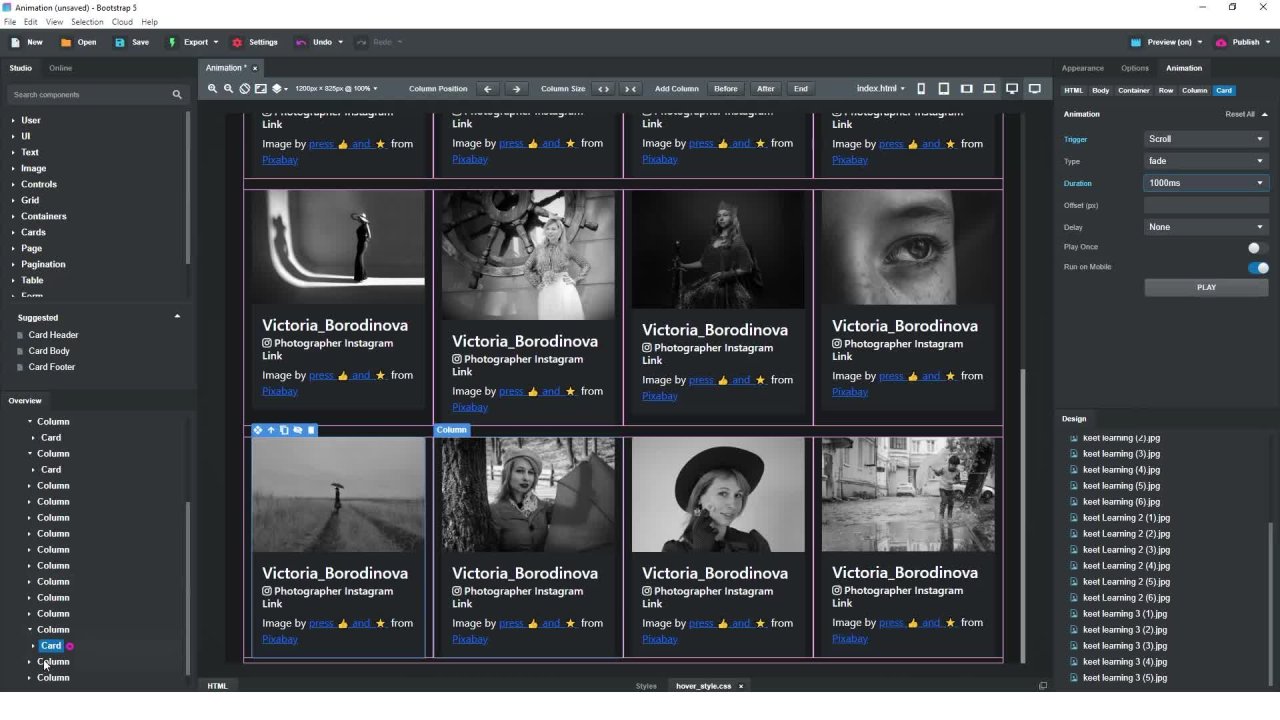This screenshot has height=720, width=1280.
Task: Open the Selection menu
Action: [x=87, y=22]
